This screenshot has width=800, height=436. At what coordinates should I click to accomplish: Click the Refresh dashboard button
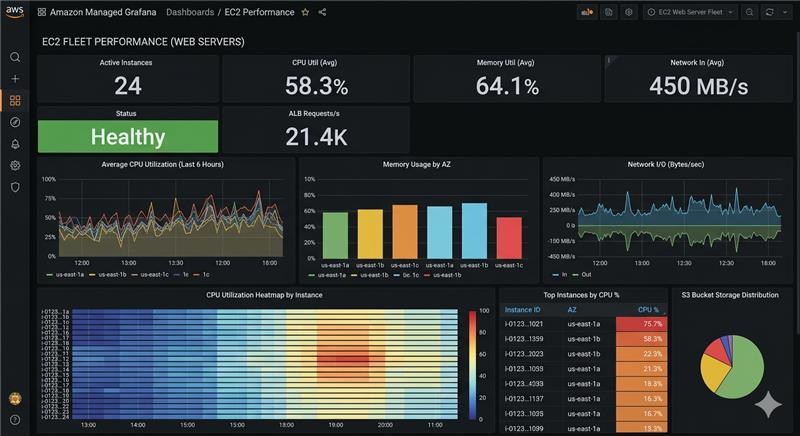[769, 12]
